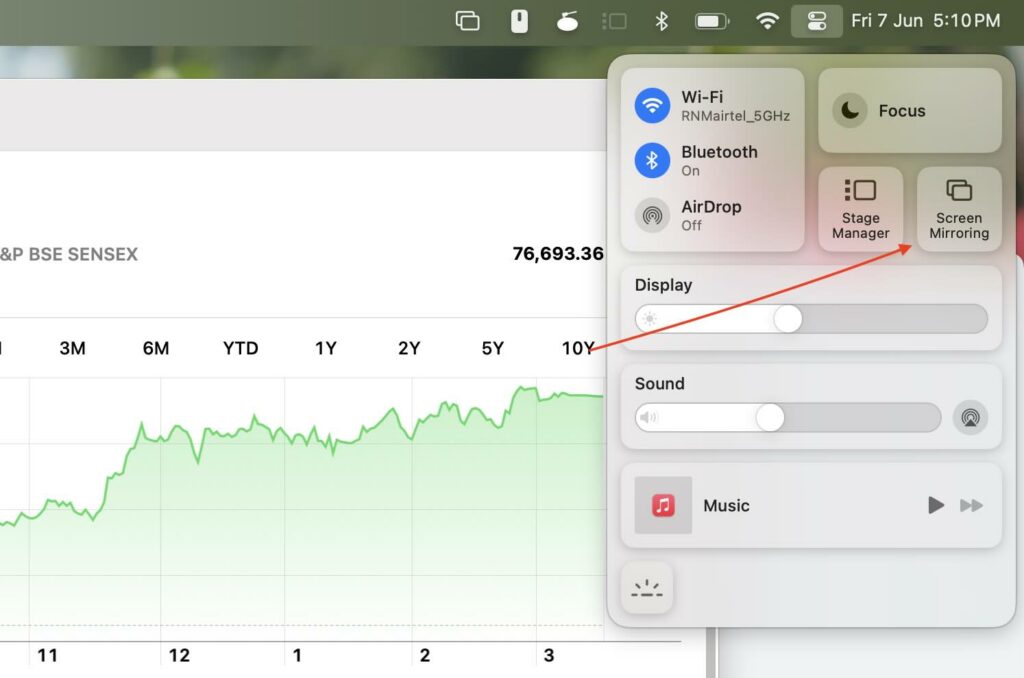Skip forward to next track
This screenshot has height=678, width=1024.
pyautogui.click(x=971, y=505)
